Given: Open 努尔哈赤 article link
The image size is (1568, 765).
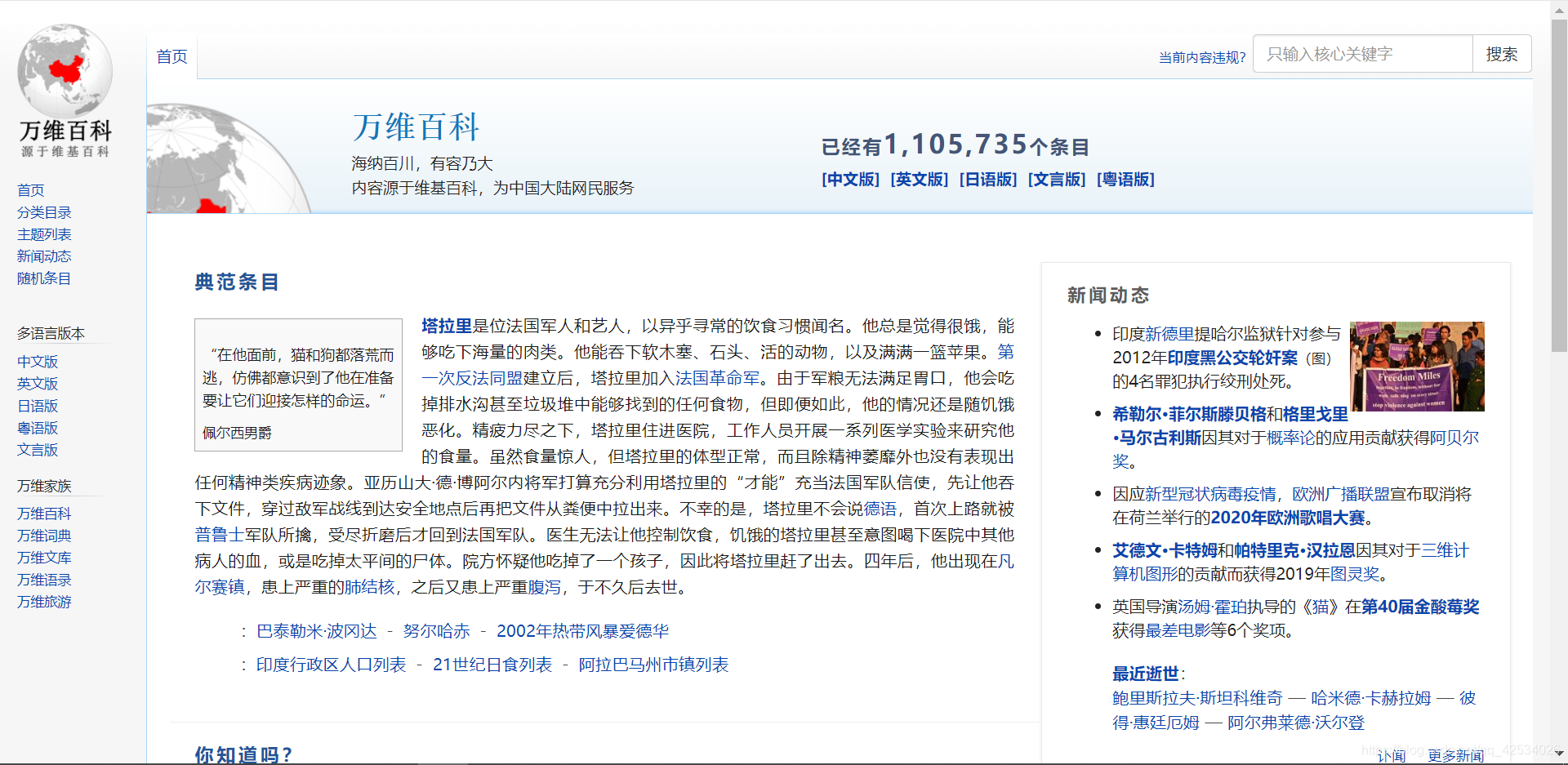Looking at the screenshot, I should tap(437, 631).
